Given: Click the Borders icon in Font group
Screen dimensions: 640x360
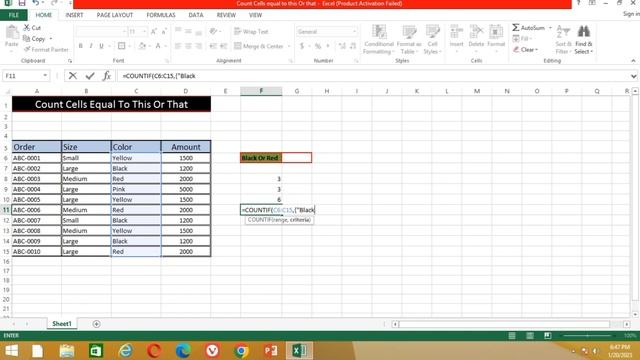Looking at the screenshot, I should (122, 46).
